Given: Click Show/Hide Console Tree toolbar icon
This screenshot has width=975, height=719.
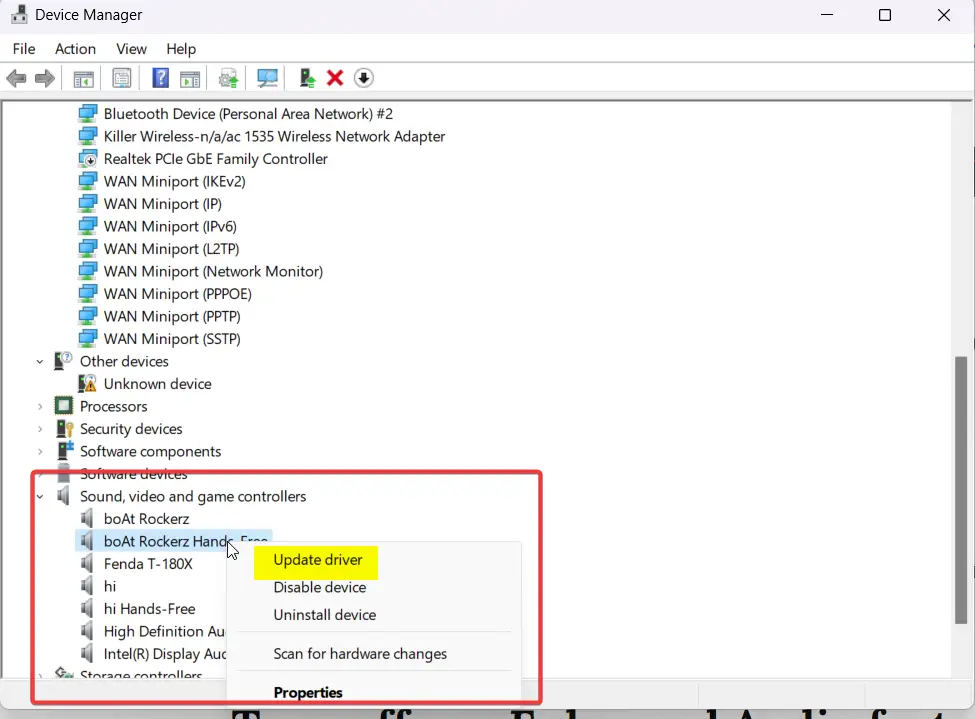Looking at the screenshot, I should pos(83,79).
